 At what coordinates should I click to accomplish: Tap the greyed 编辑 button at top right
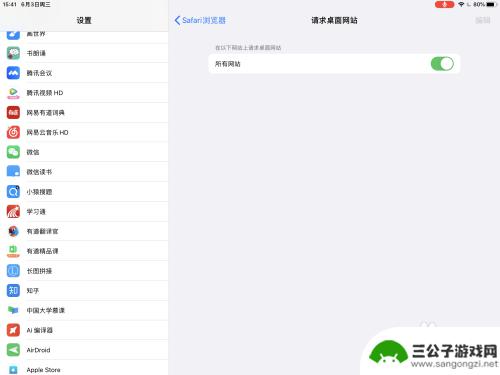(x=483, y=20)
